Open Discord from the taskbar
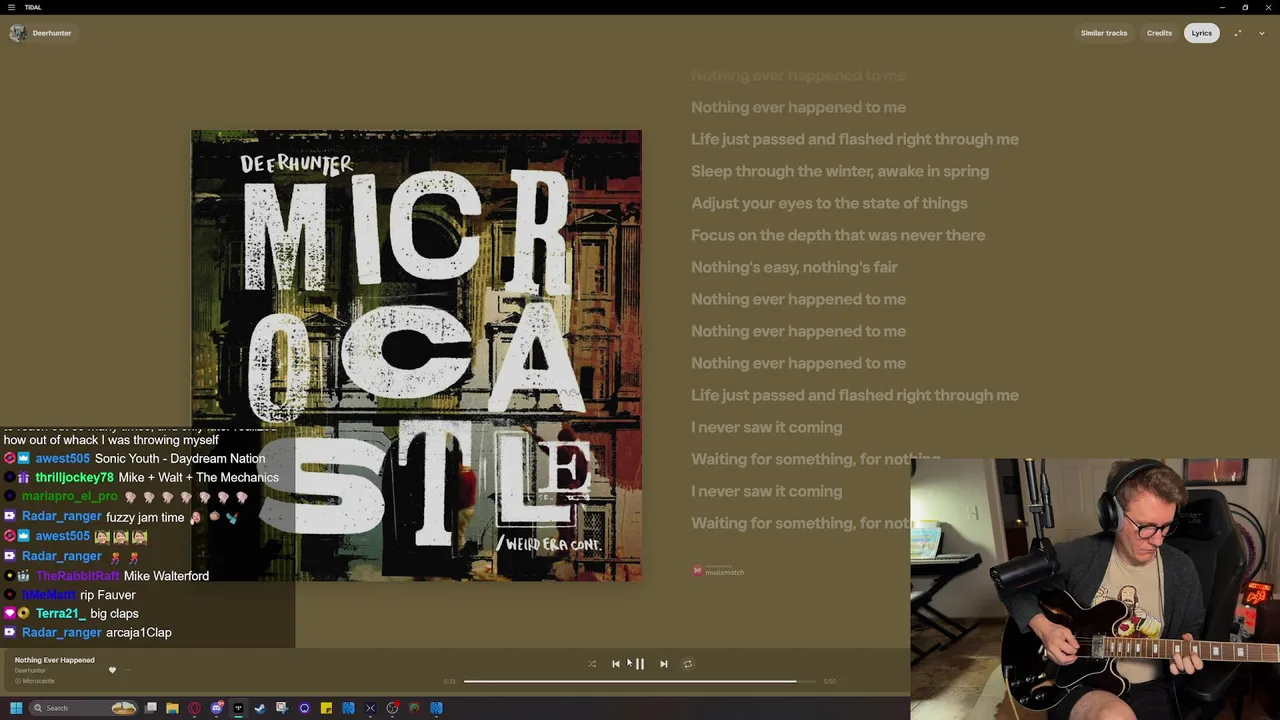1280x720 pixels. [216, 708]
